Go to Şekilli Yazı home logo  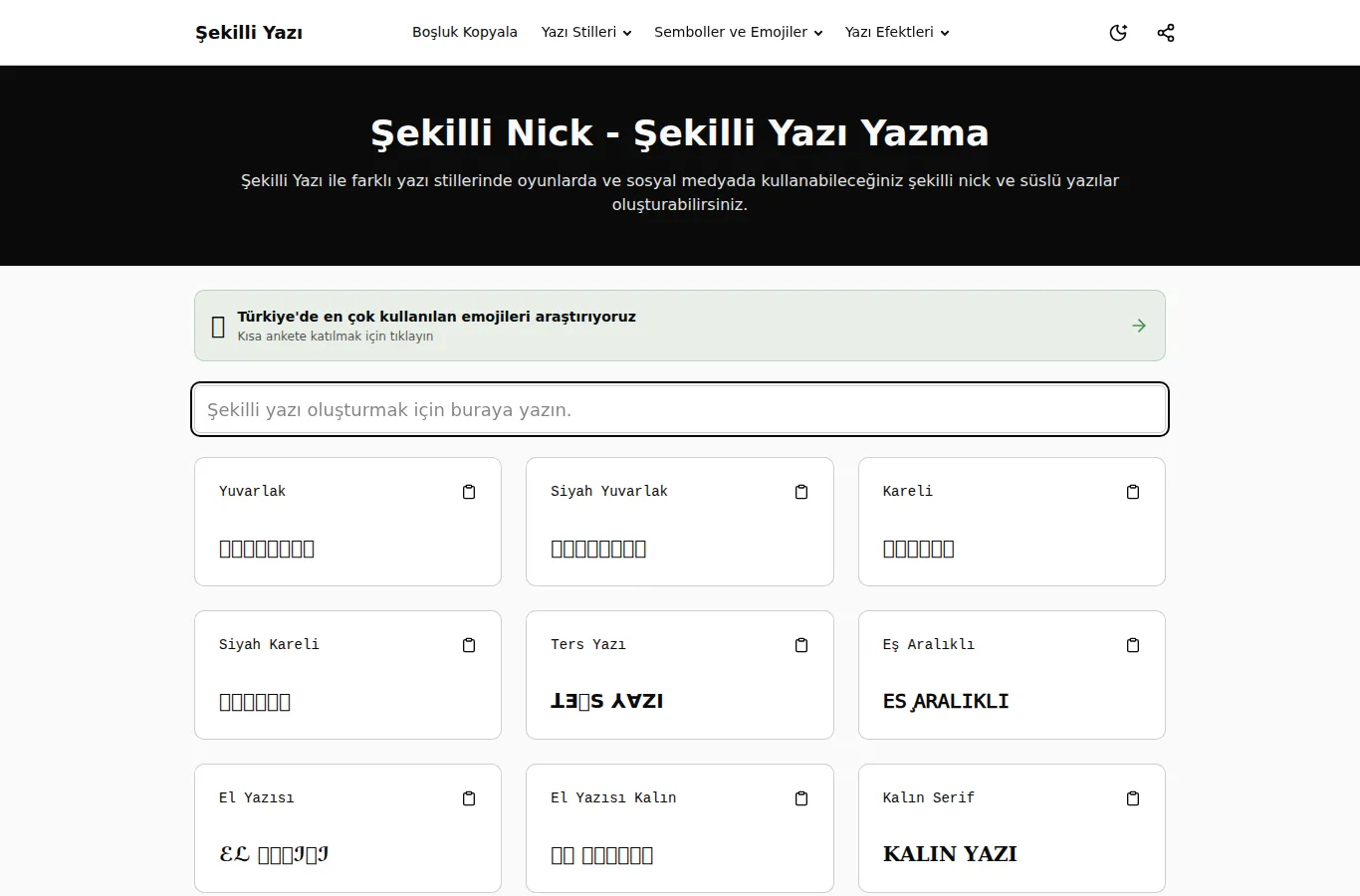pyautogui.click(x=249, y=33)
